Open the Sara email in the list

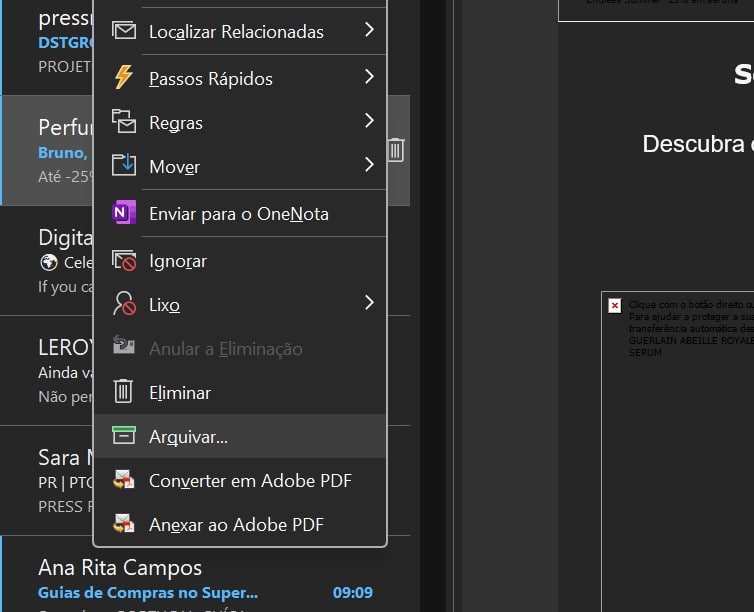47,481
